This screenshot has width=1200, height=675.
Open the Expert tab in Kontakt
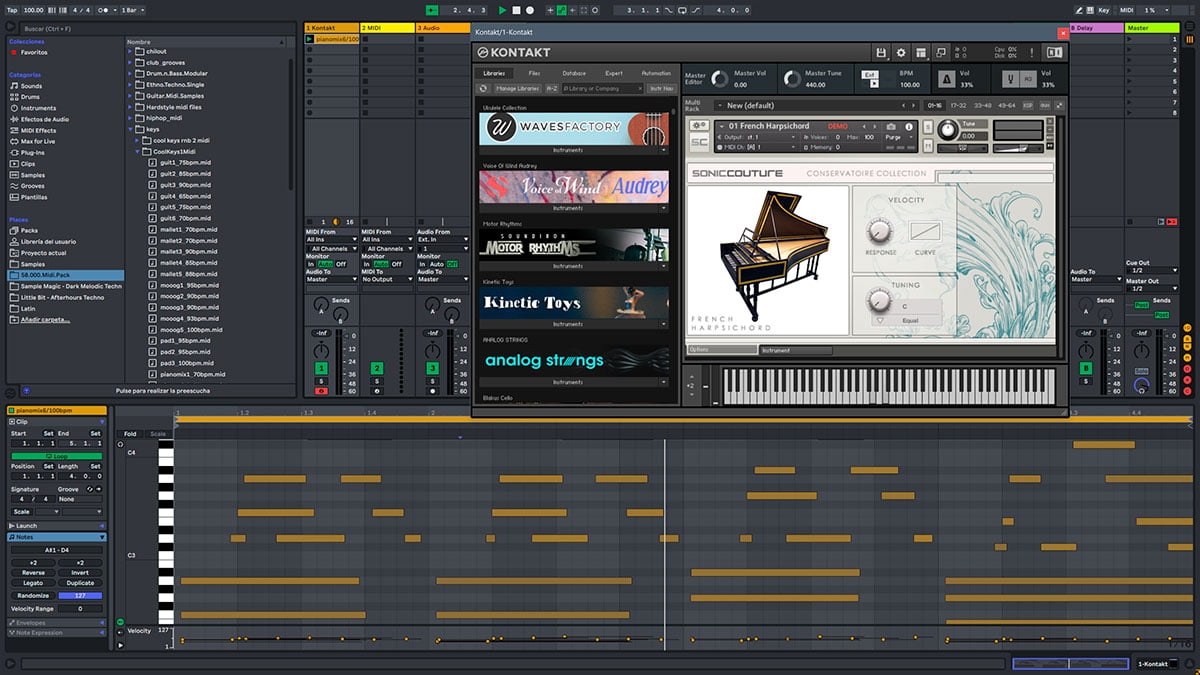coord(614,73)
